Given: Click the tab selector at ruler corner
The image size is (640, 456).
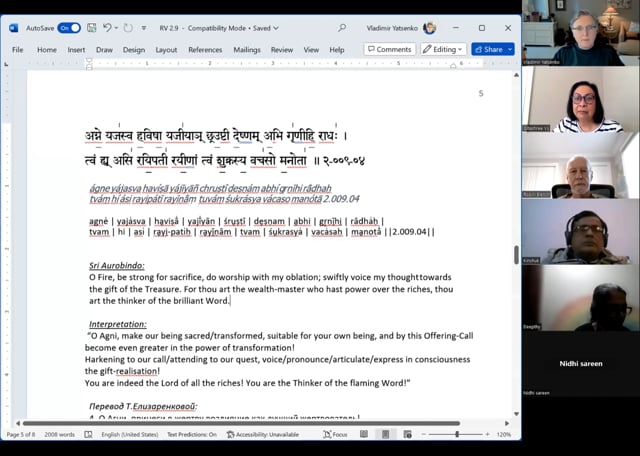Looking at the screenshot, I should [x=6, y=64].
